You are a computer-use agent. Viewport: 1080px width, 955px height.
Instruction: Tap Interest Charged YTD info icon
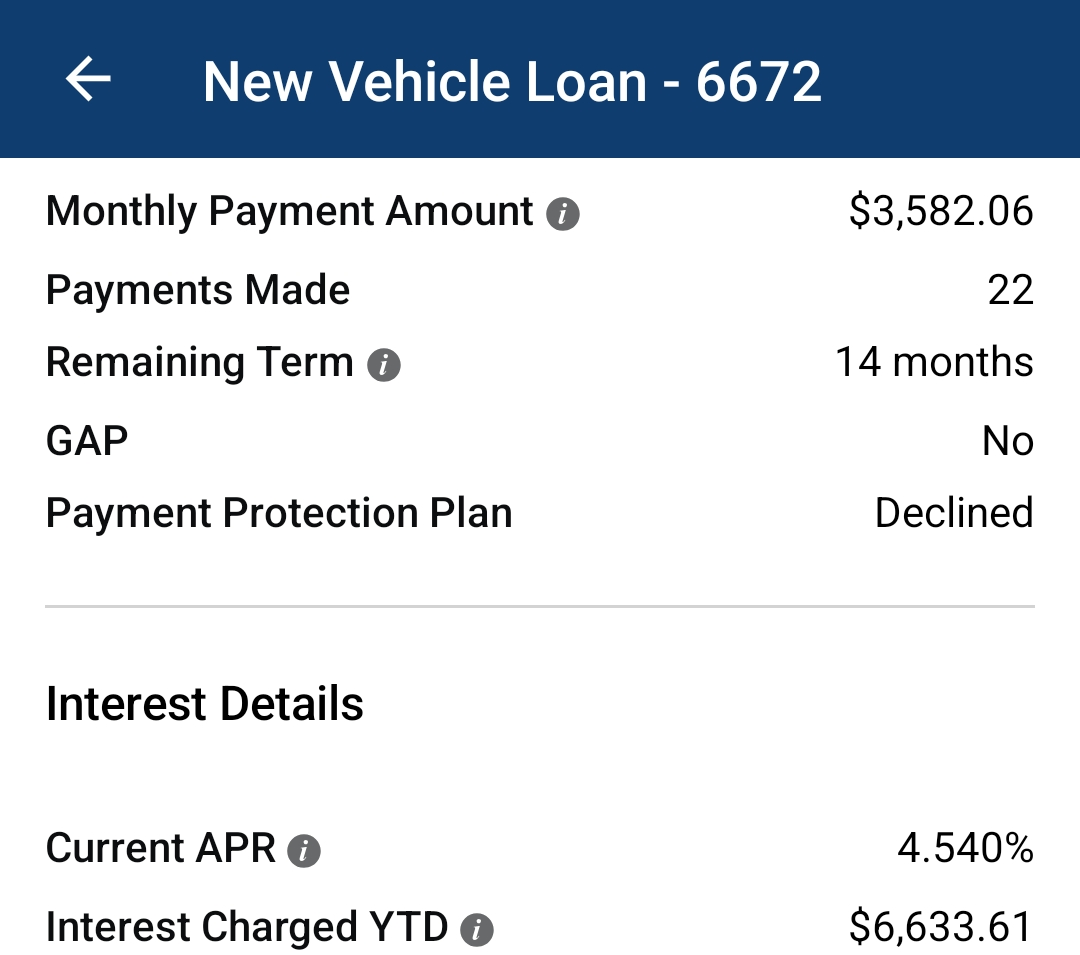pyautogui.click(x=477, y=930)
